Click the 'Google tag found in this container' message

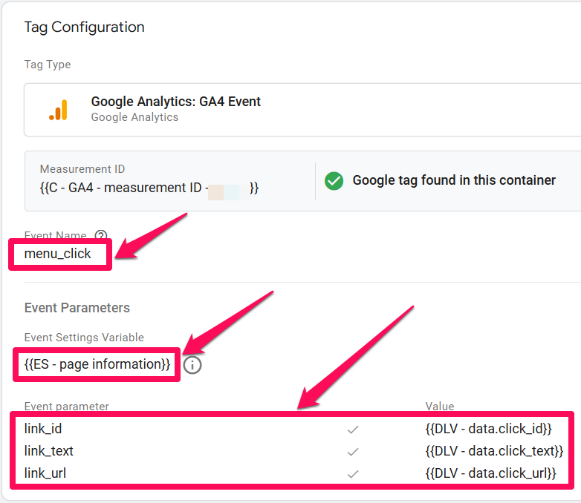coord(454,181)
